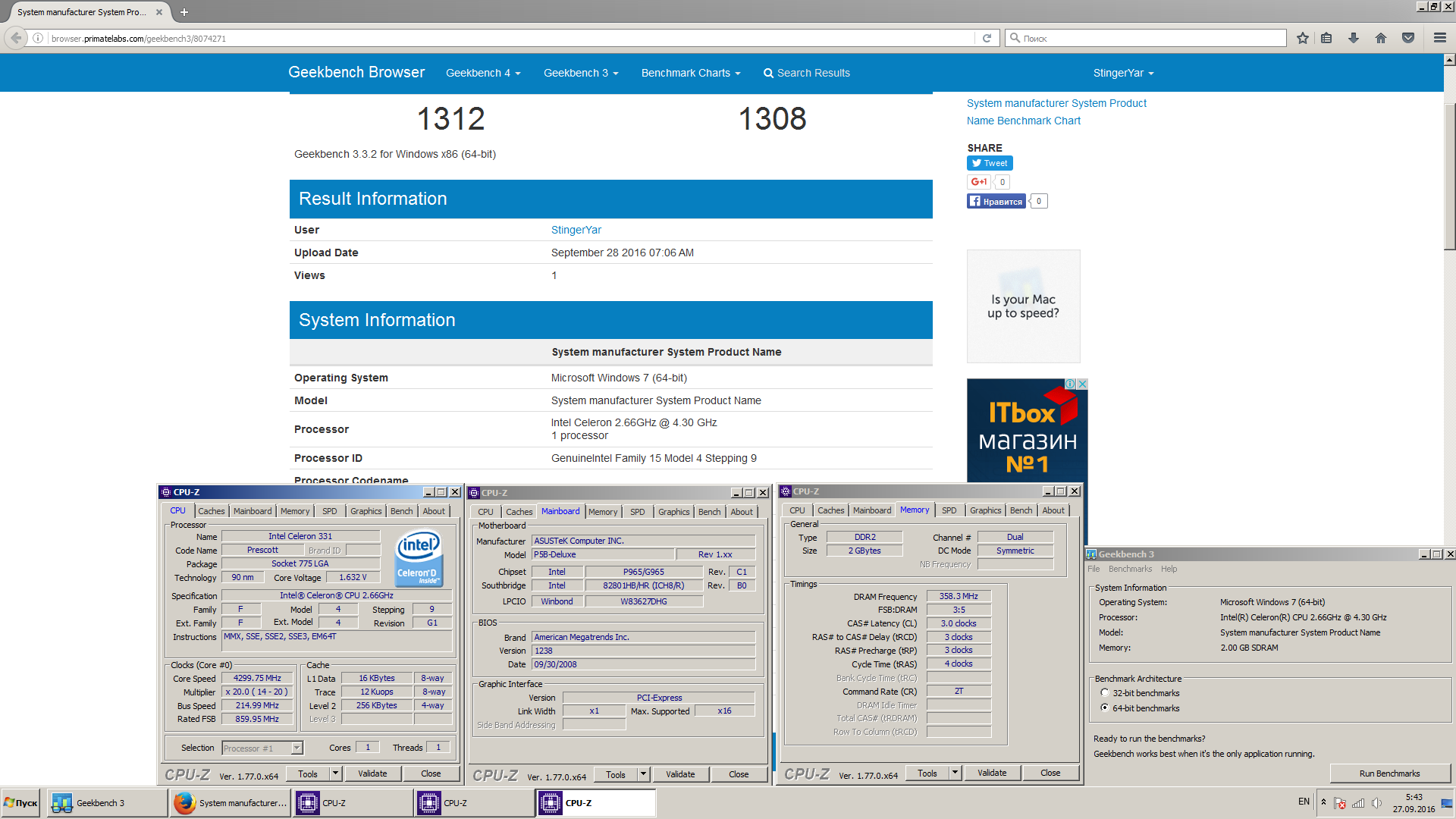This screenshot has width=1456, height=819.
Task: Click the EN language indicator in tray
Action: tap(1304, 802)
